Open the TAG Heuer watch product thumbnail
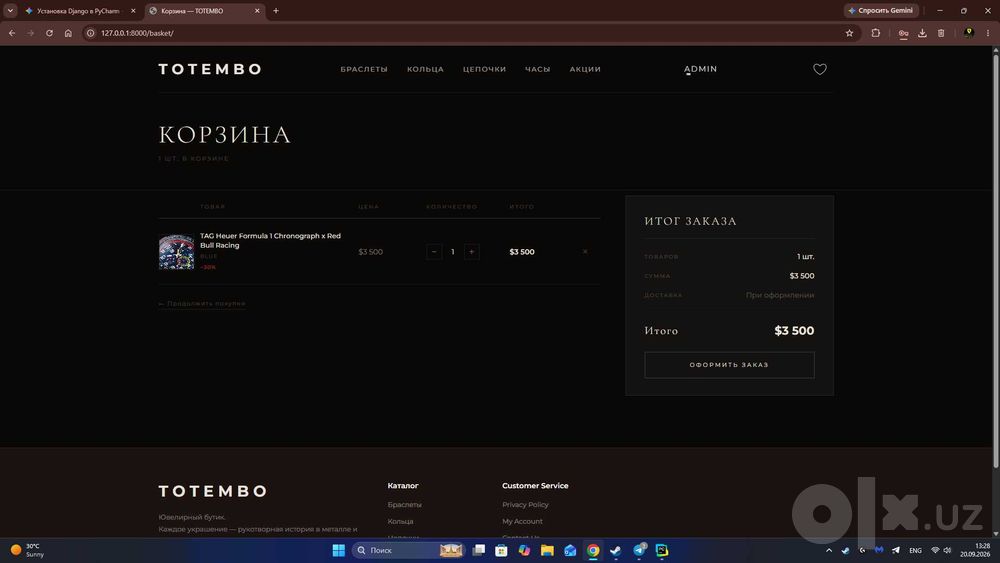 [176, 252]
